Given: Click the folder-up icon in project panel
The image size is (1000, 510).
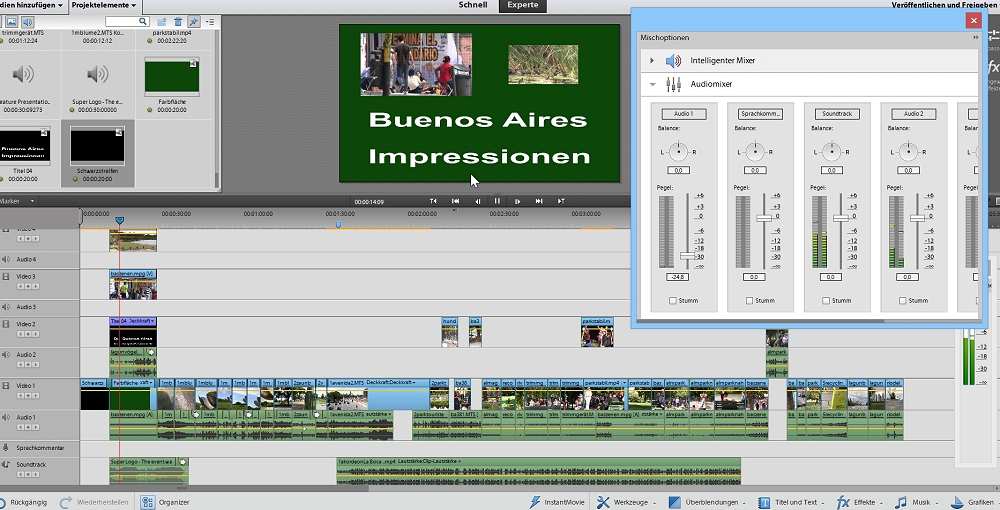Looking at the screenshot, I should 161,22.
